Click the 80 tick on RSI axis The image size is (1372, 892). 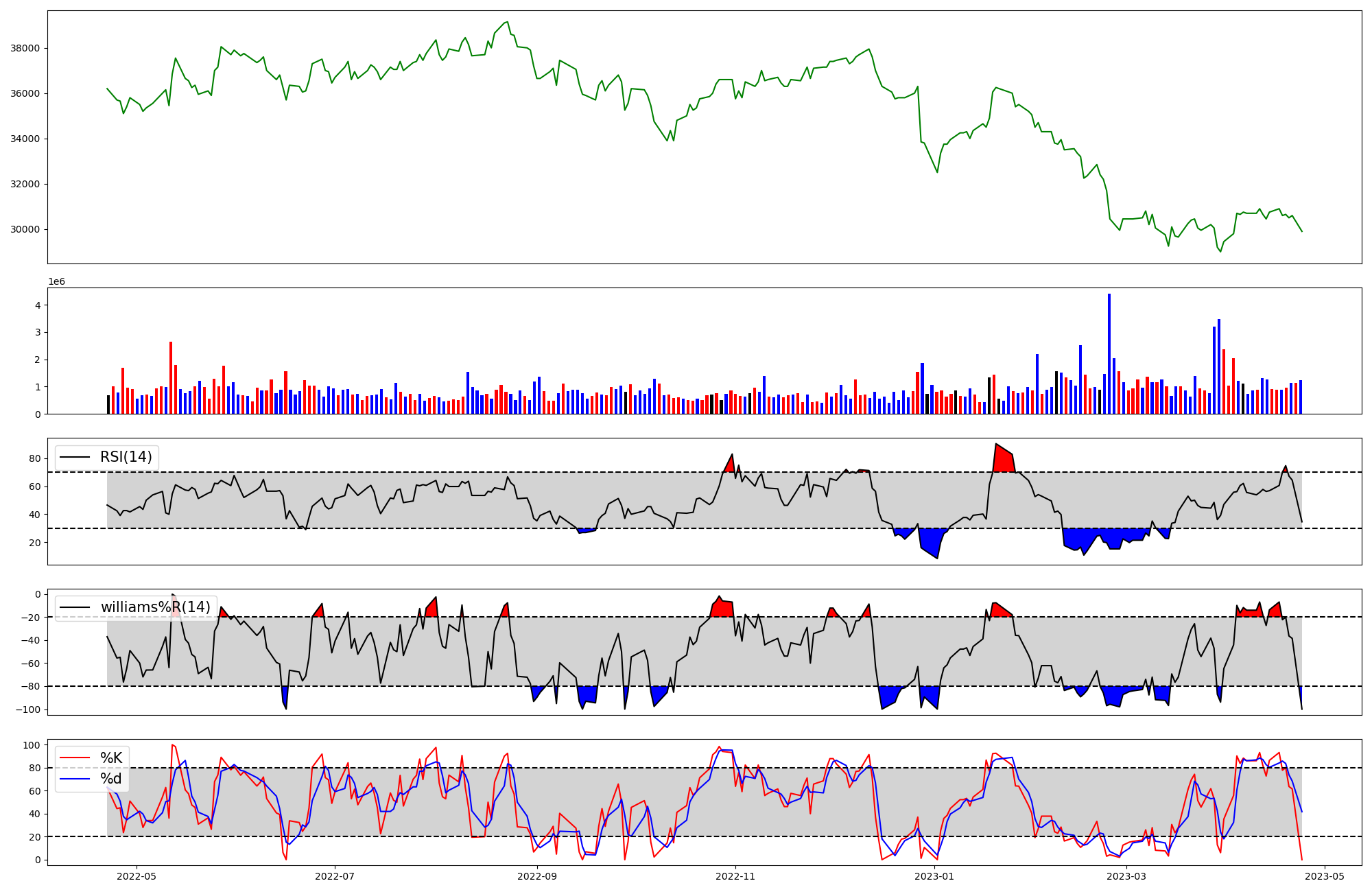35,458
